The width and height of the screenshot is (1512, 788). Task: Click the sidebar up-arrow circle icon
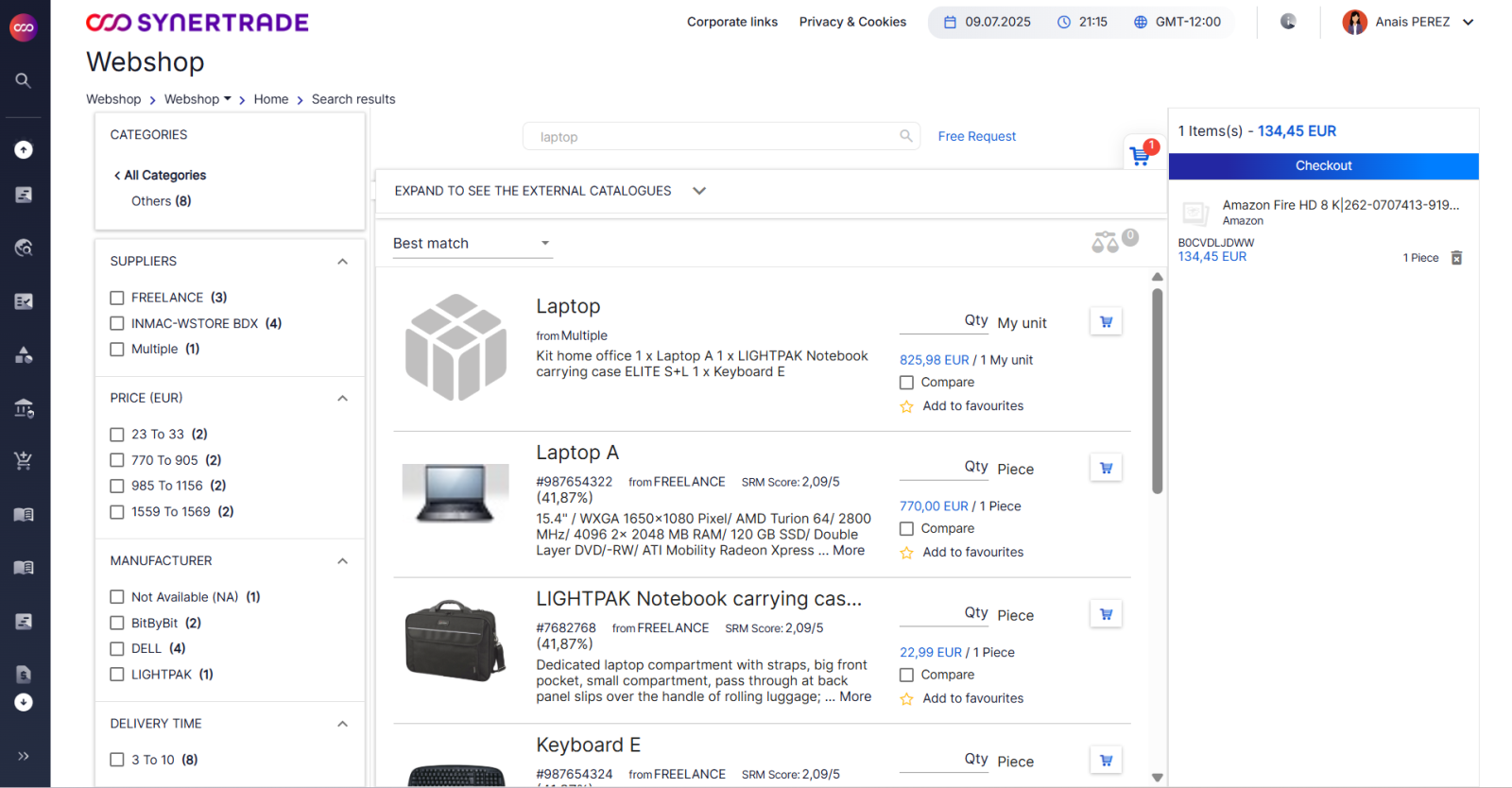[24, 149]
